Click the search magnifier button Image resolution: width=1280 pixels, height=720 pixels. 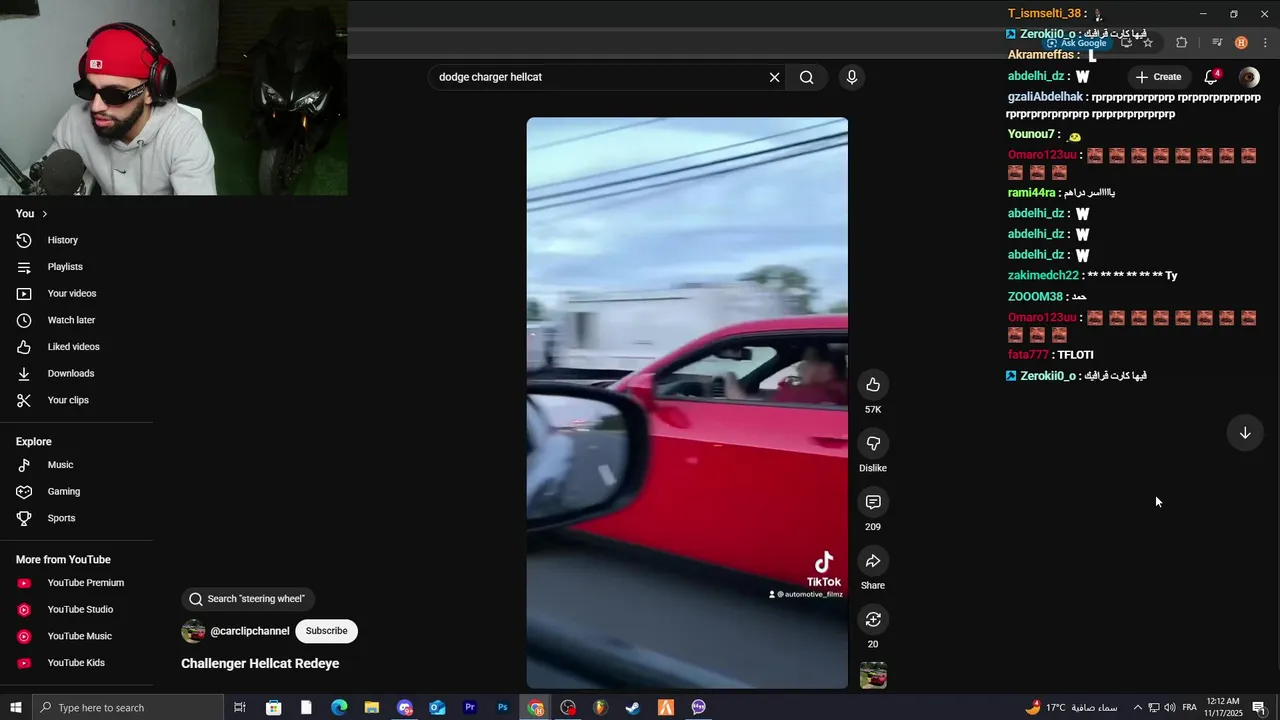click(x=807, y=77)
